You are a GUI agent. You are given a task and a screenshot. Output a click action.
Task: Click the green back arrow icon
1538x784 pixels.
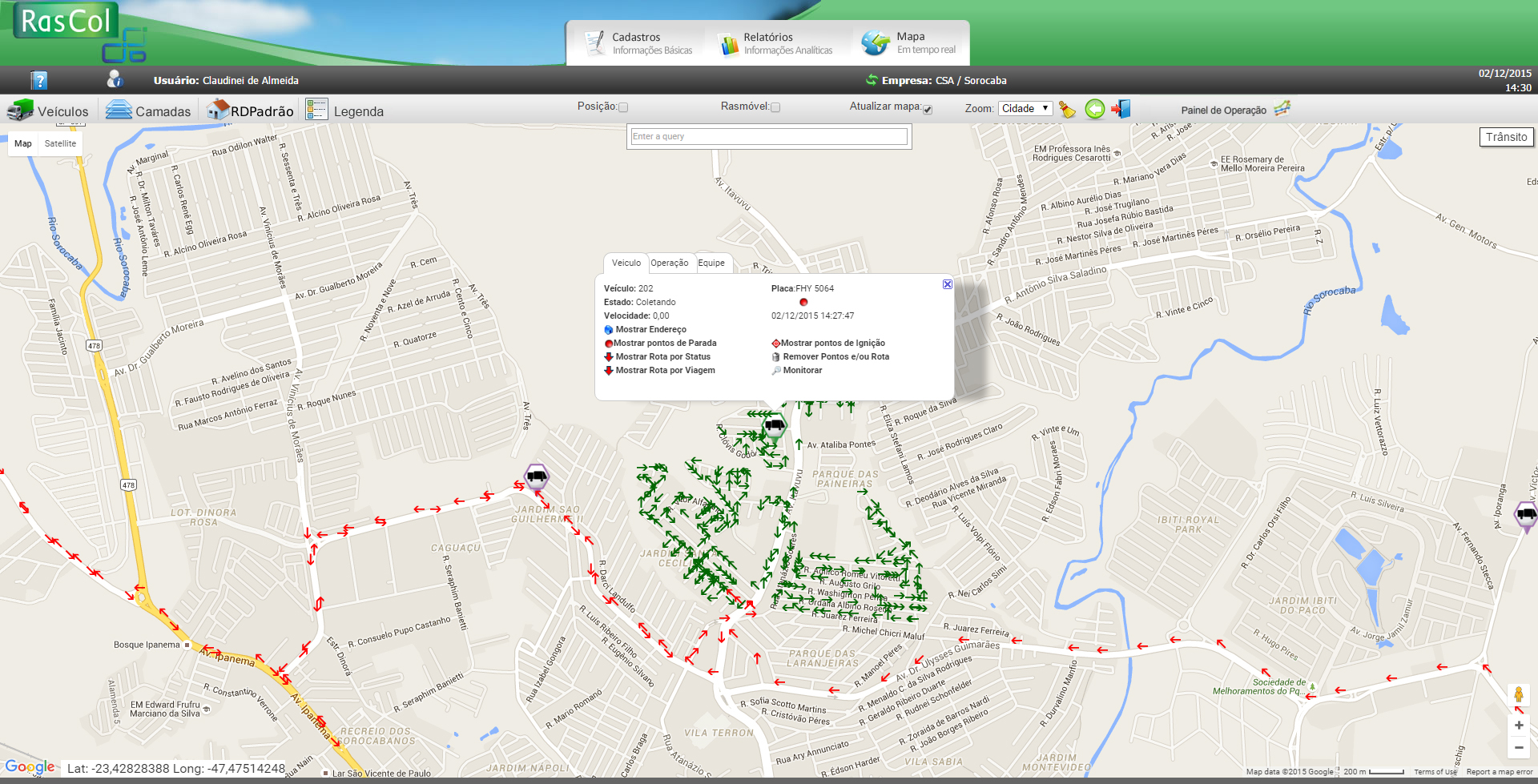click(x=1094, y=109)
